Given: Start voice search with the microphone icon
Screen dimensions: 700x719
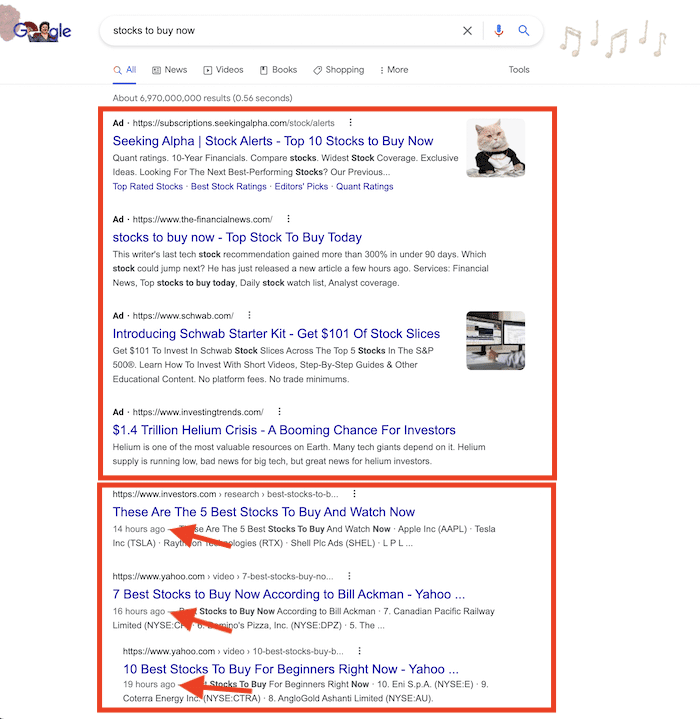Looking at the screenshot, I should [x=499, y=31].
